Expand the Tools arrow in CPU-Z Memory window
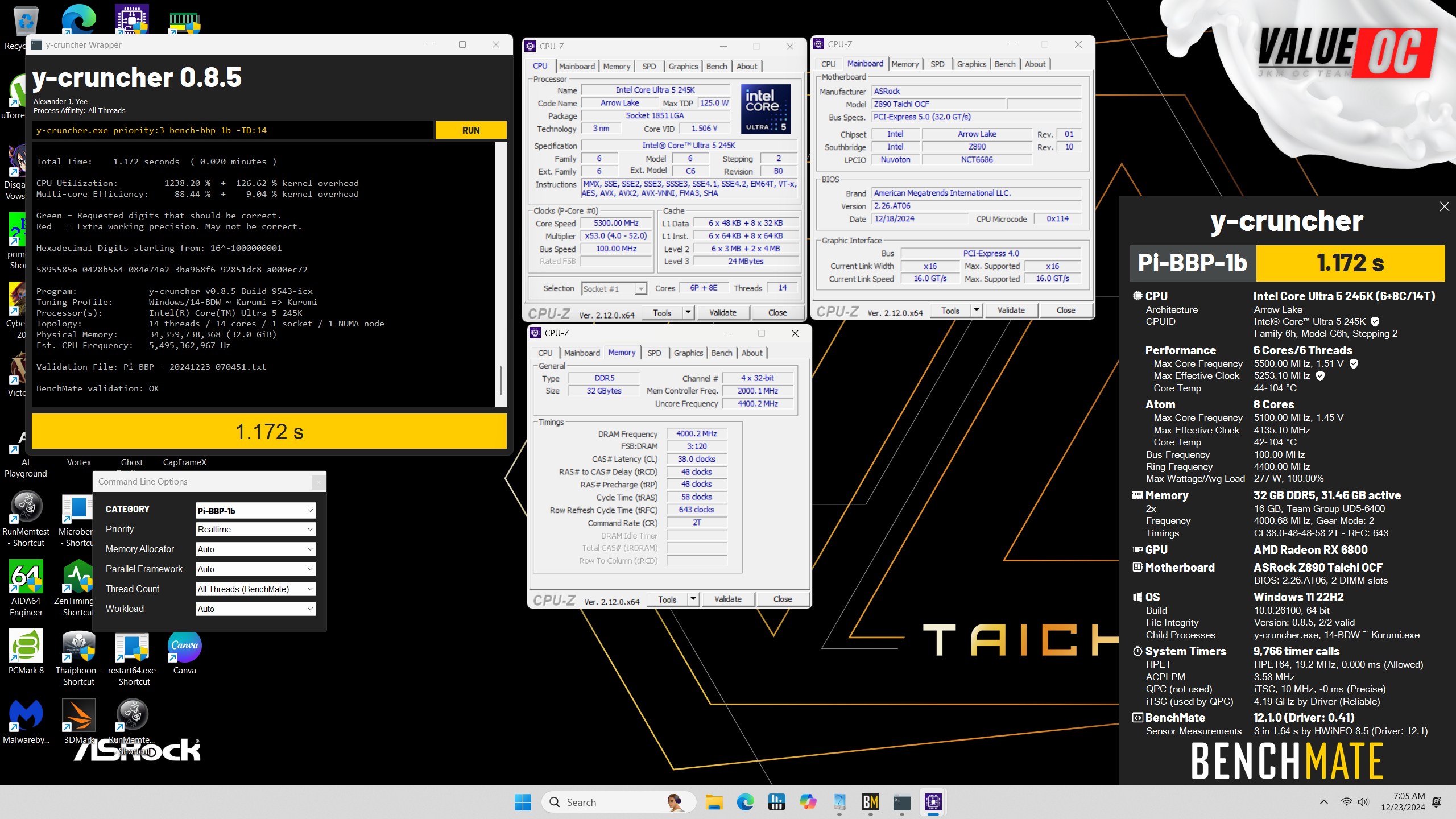1456x819 pixels. tap(693, 599)
